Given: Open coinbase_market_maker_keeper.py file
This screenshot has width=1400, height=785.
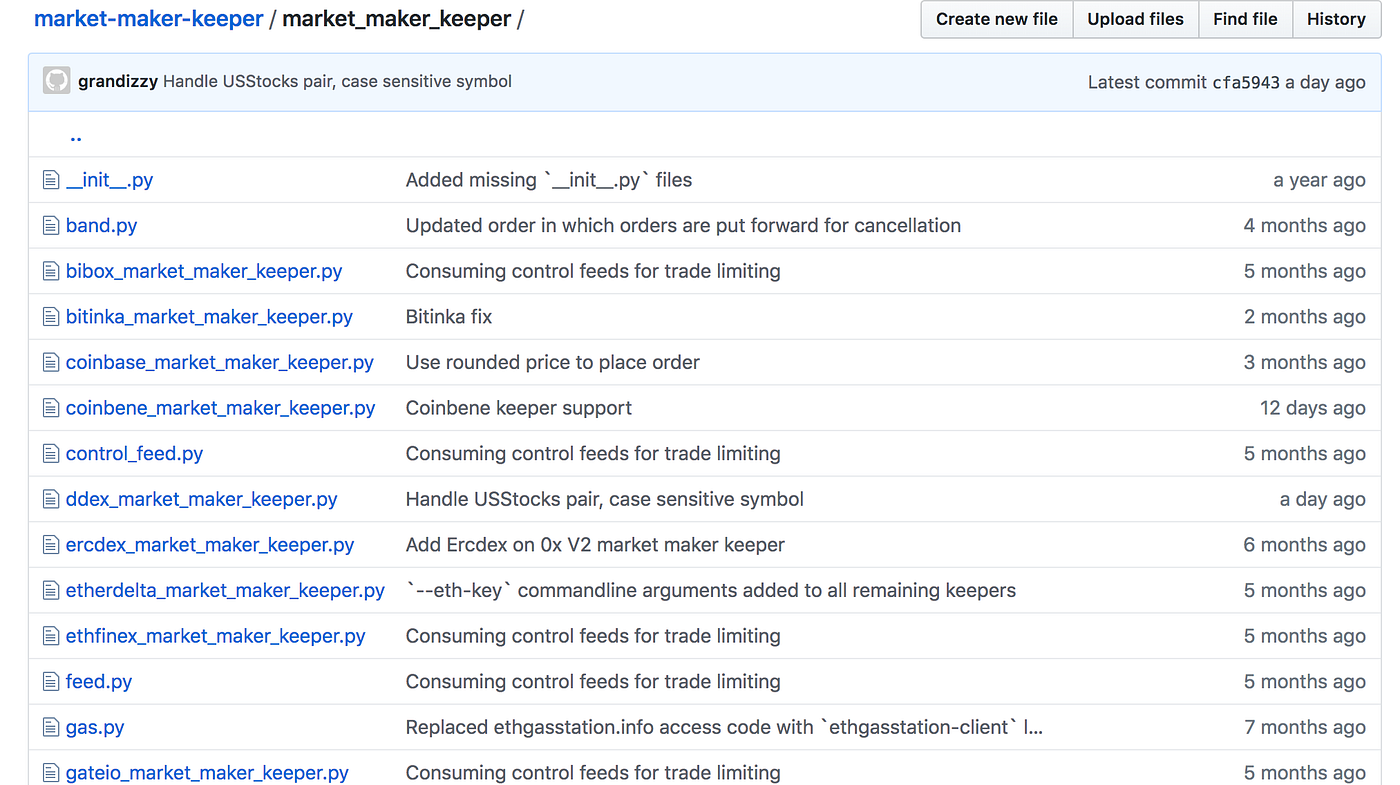Looking at the screenshot, I should pos(220,362).
